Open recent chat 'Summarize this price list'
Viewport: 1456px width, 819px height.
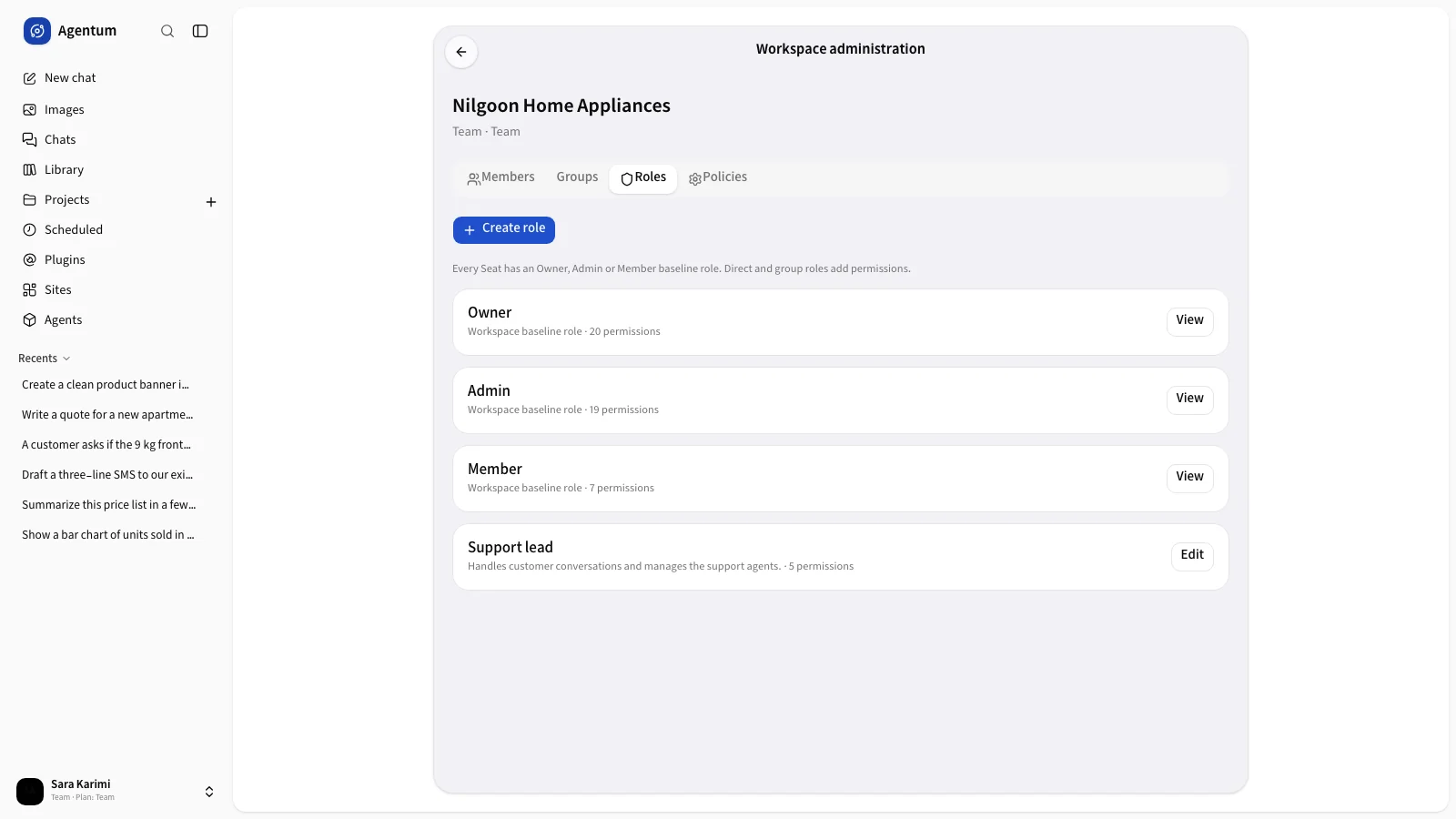109,505
